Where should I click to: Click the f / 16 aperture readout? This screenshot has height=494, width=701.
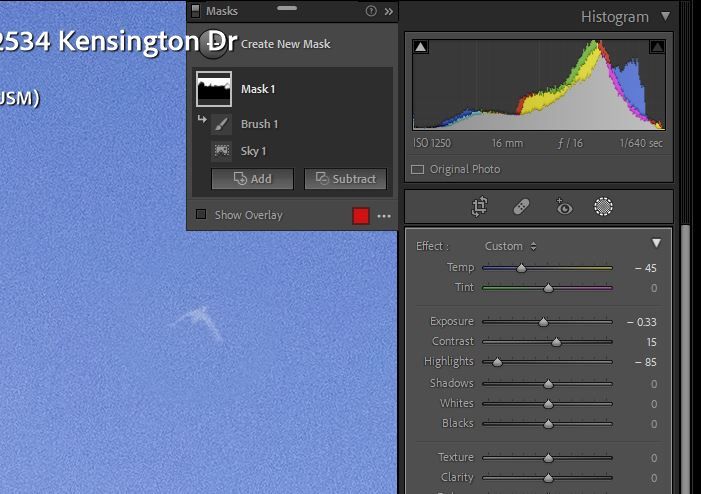tap(570, 144)
